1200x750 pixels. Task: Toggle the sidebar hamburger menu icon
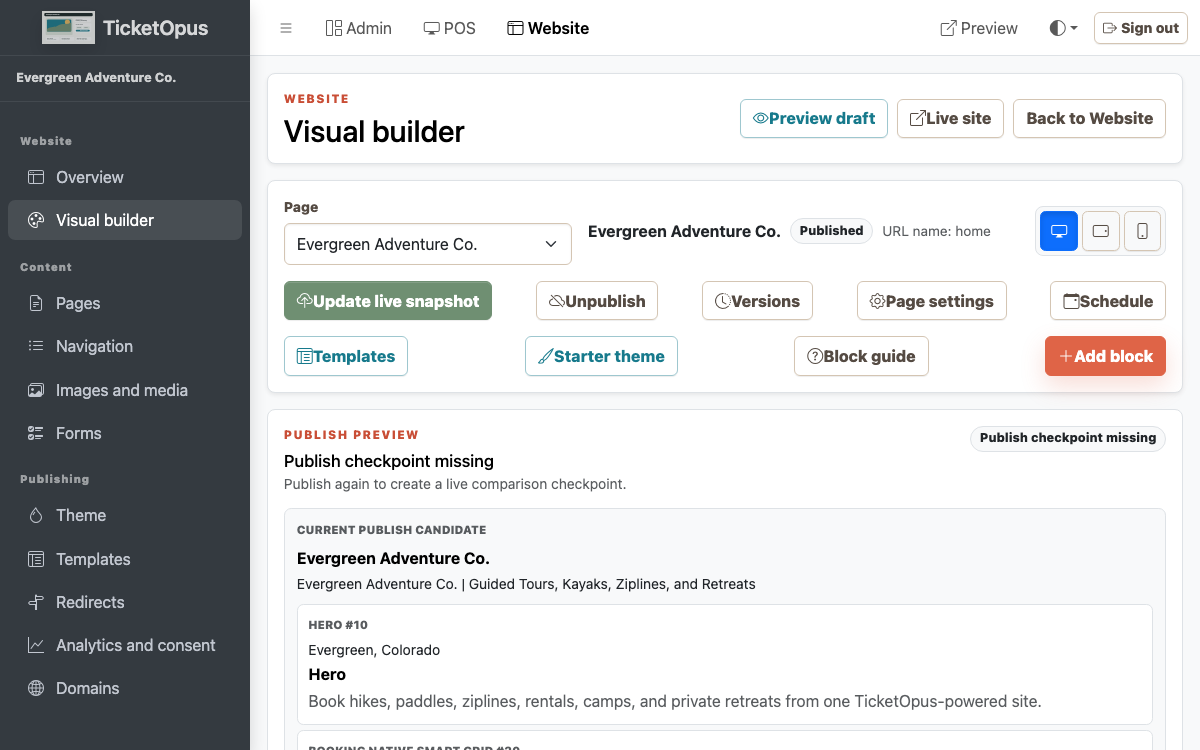pyautogui.click(x=286, y=28)
